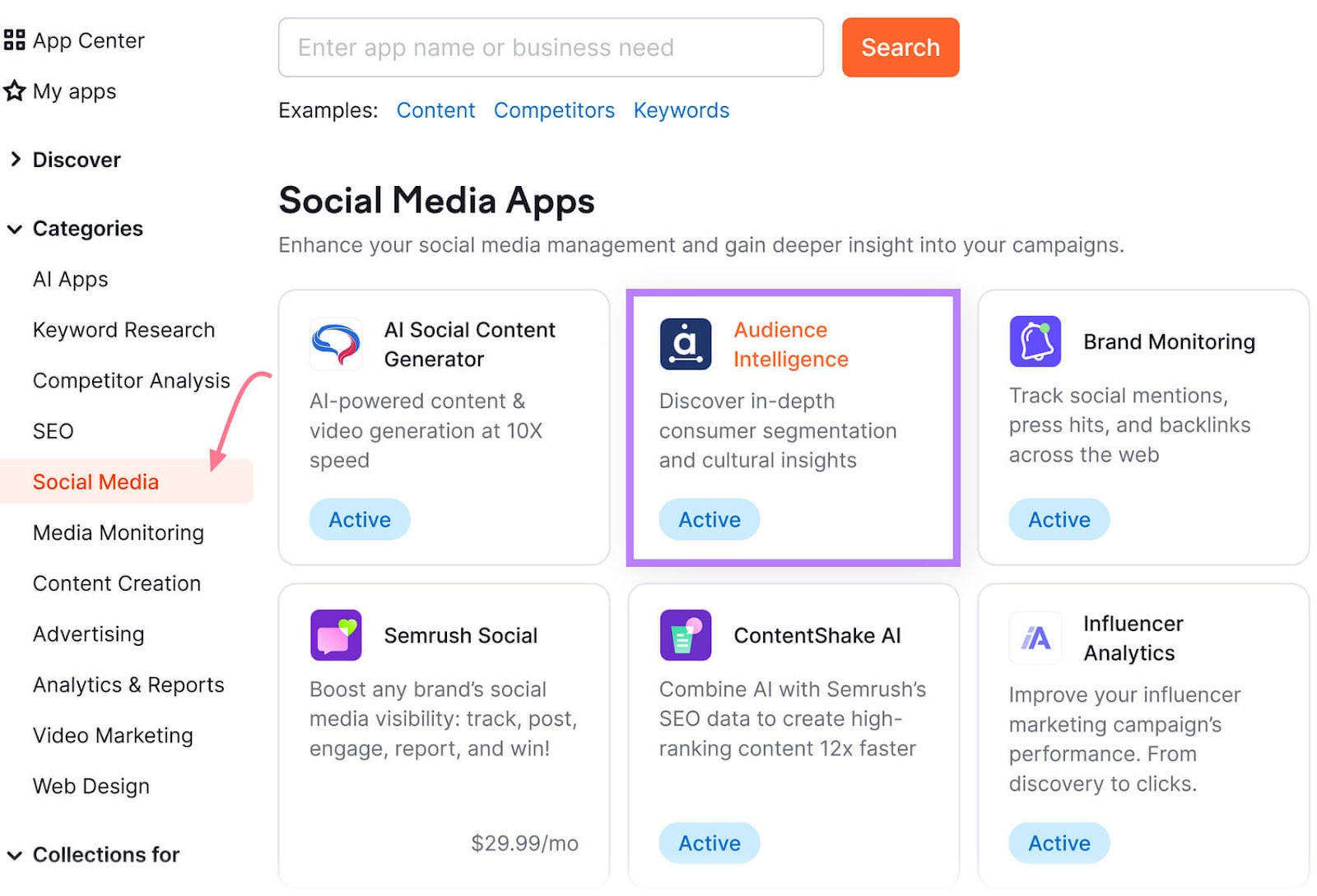Click the Search button

(900, 47)
